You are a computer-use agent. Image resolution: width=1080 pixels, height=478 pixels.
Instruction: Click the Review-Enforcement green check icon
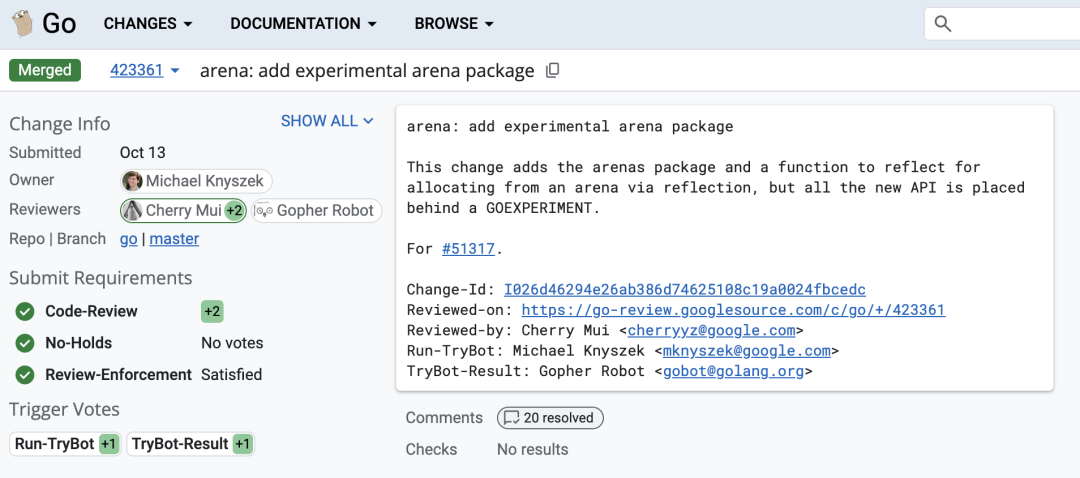[x=25, y=375]
